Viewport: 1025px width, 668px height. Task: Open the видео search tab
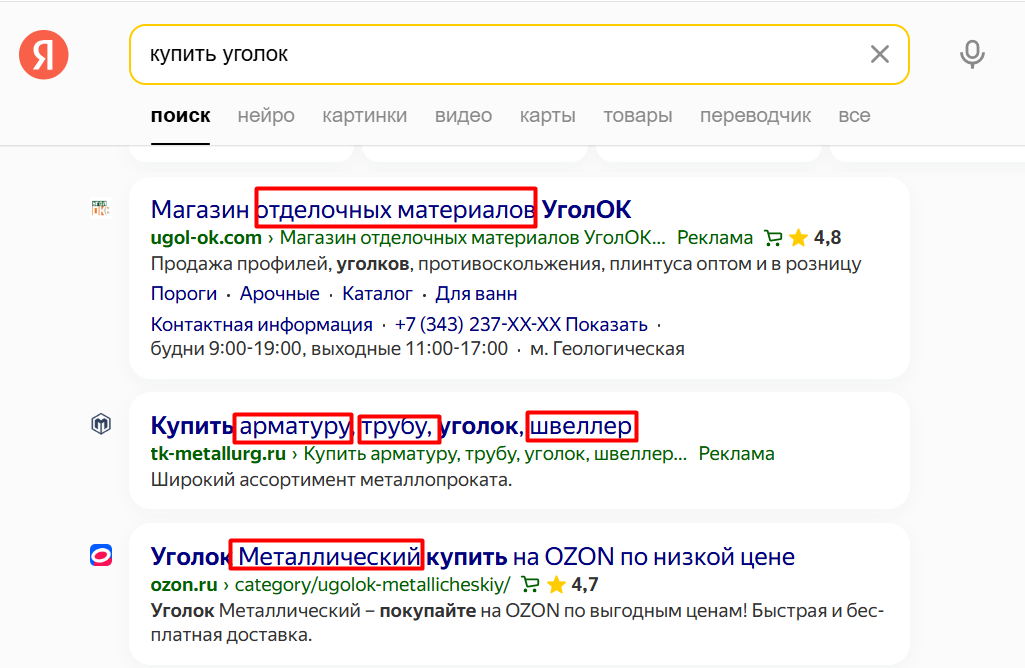pos(463,115)
